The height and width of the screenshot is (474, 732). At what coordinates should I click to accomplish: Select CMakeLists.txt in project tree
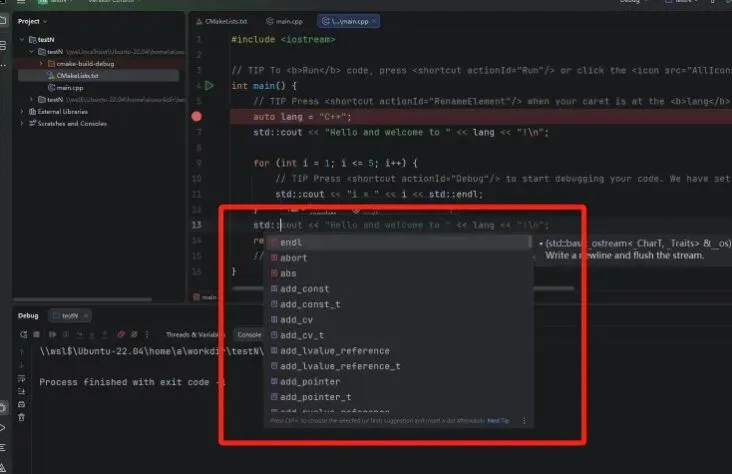[98, 76]
